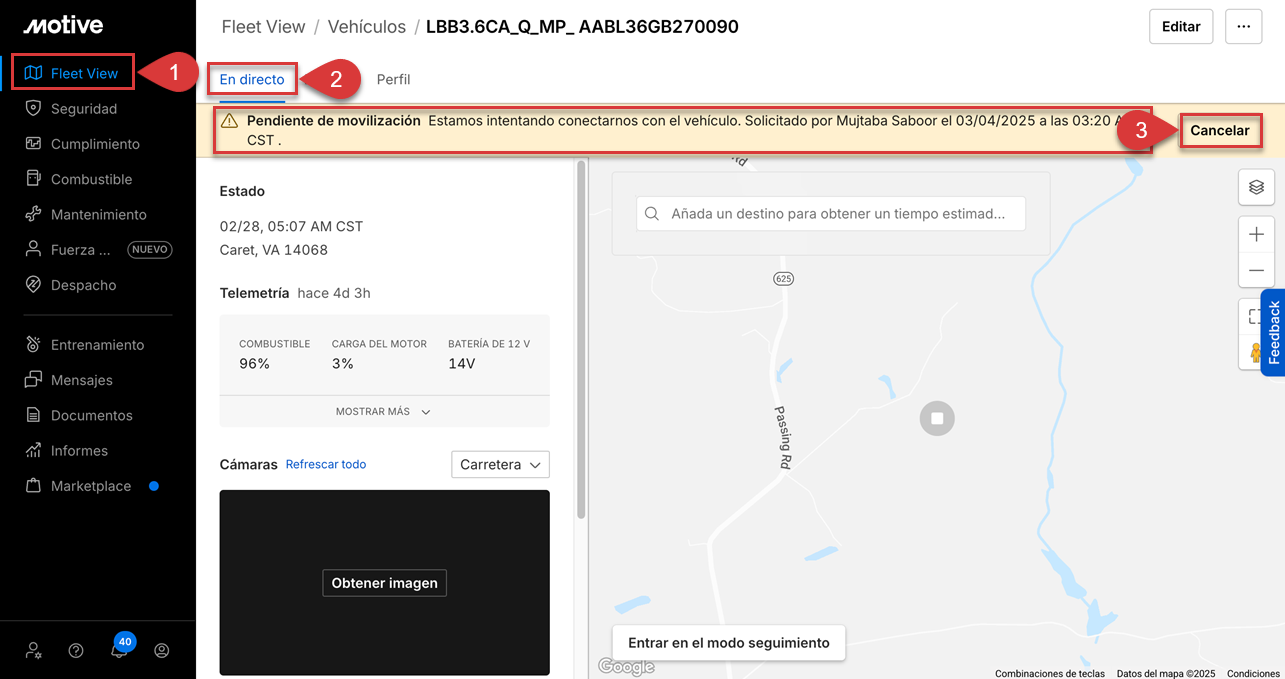This screenshot has width=1285, height=679.
Task: Click Entrar en el modo seguimiento
Action: pyautogui.click(x=729, y=643)
